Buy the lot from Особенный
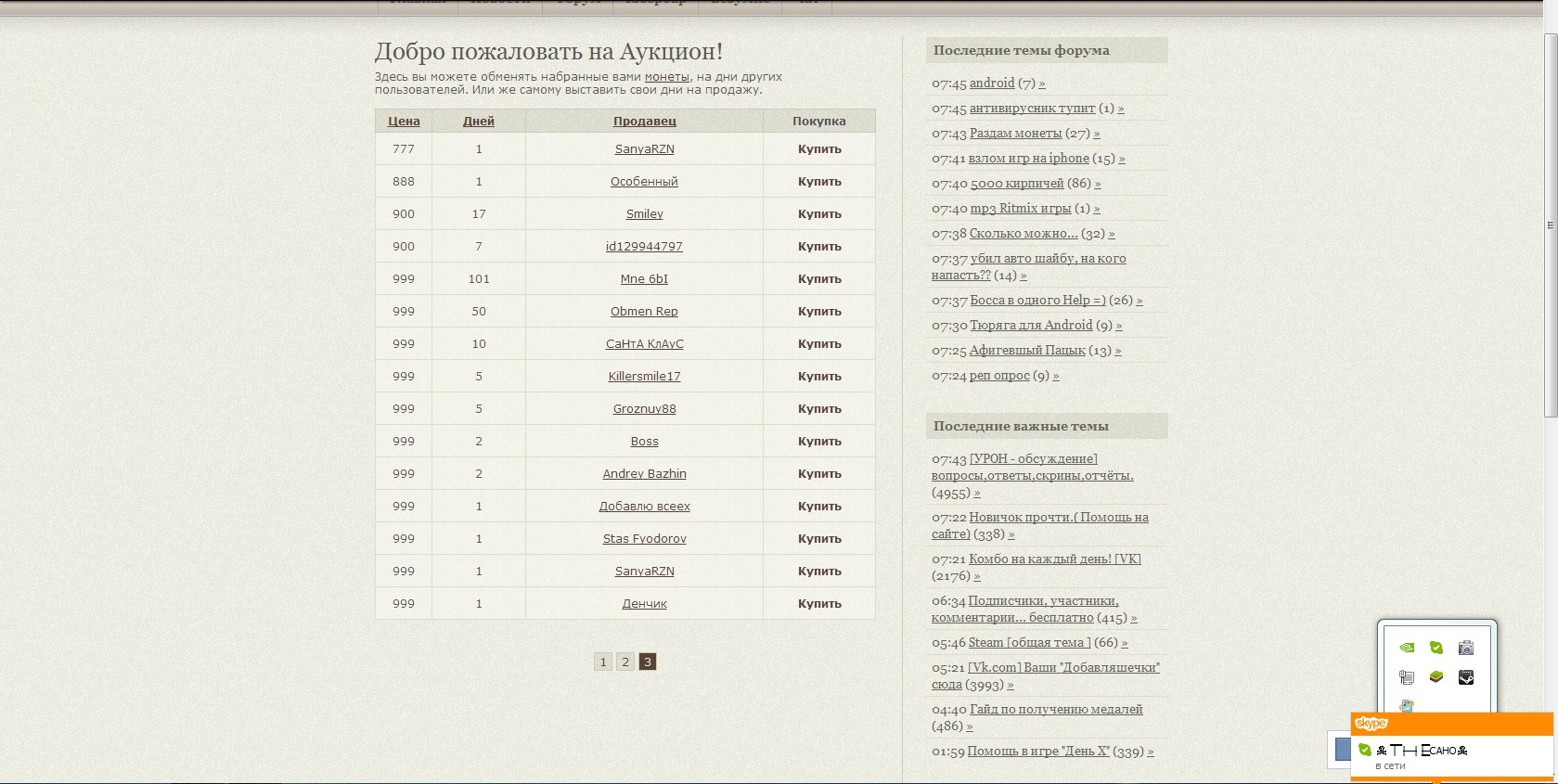The width and height of the screenshot is (1558, 784). 819,181
